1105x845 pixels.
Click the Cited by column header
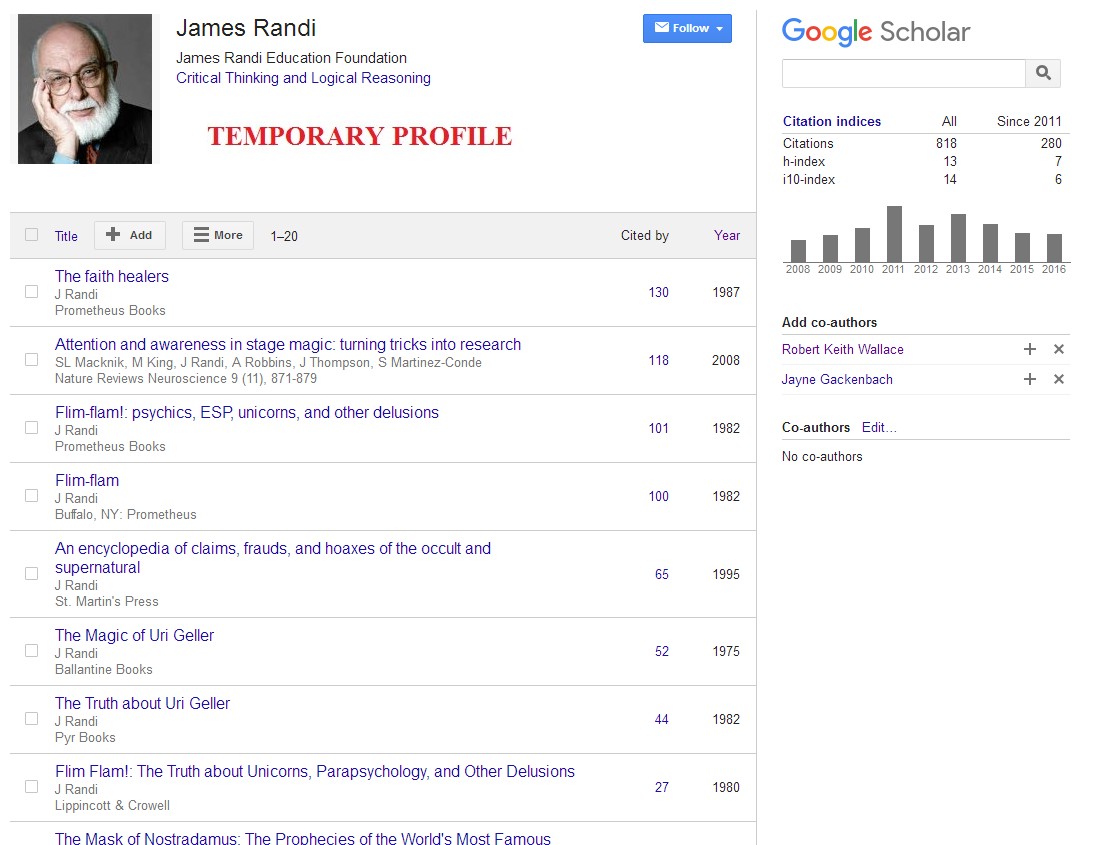(644, 235)
